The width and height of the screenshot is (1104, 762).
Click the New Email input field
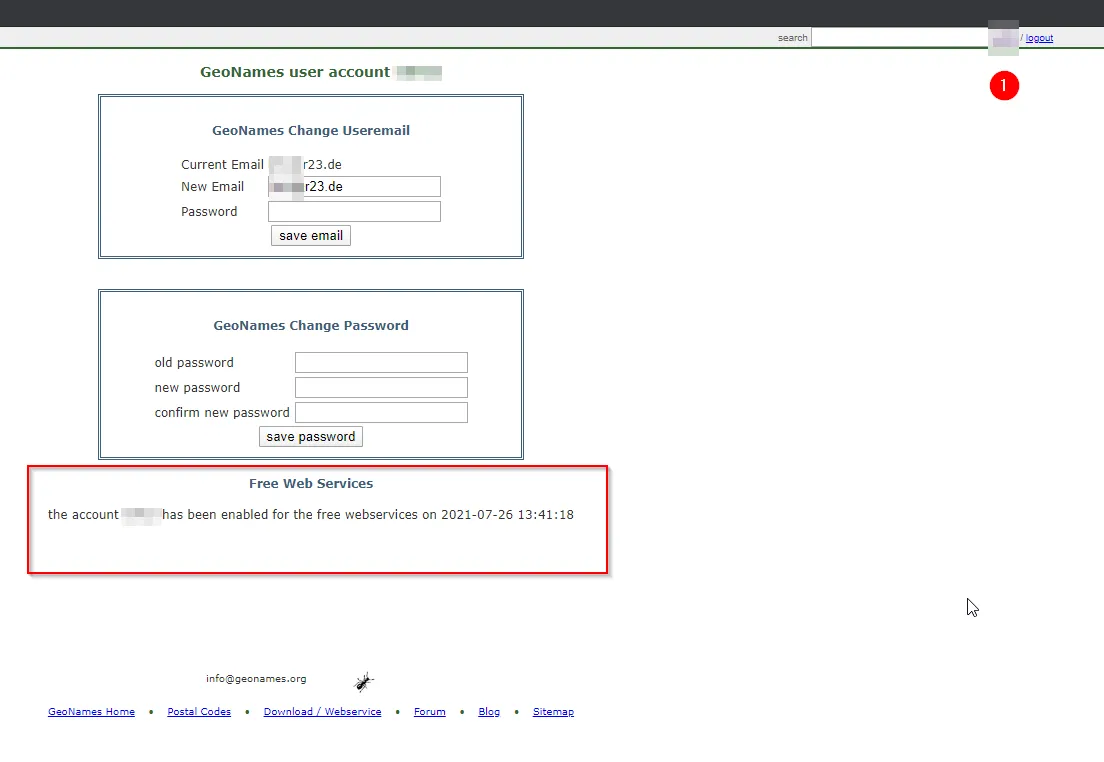point(354,187)
